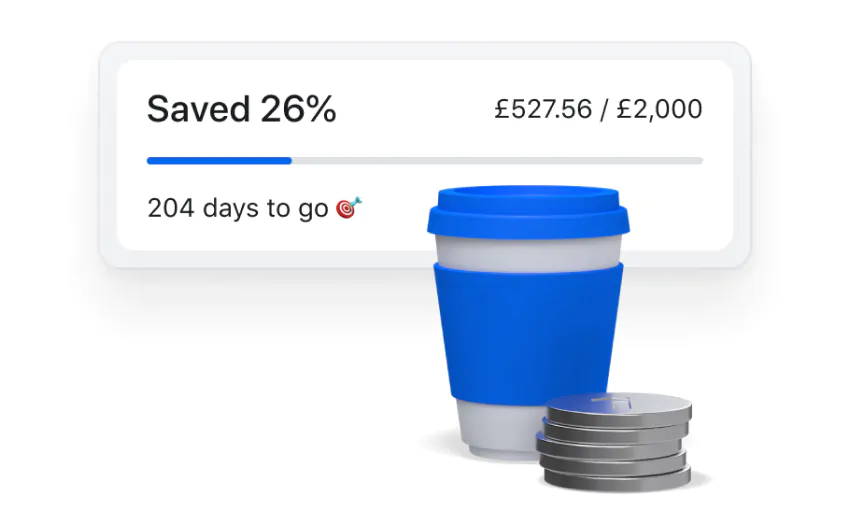Click the "Saved 26%" heading
This screenshot has height=527, width=850.
pos(241,109)
